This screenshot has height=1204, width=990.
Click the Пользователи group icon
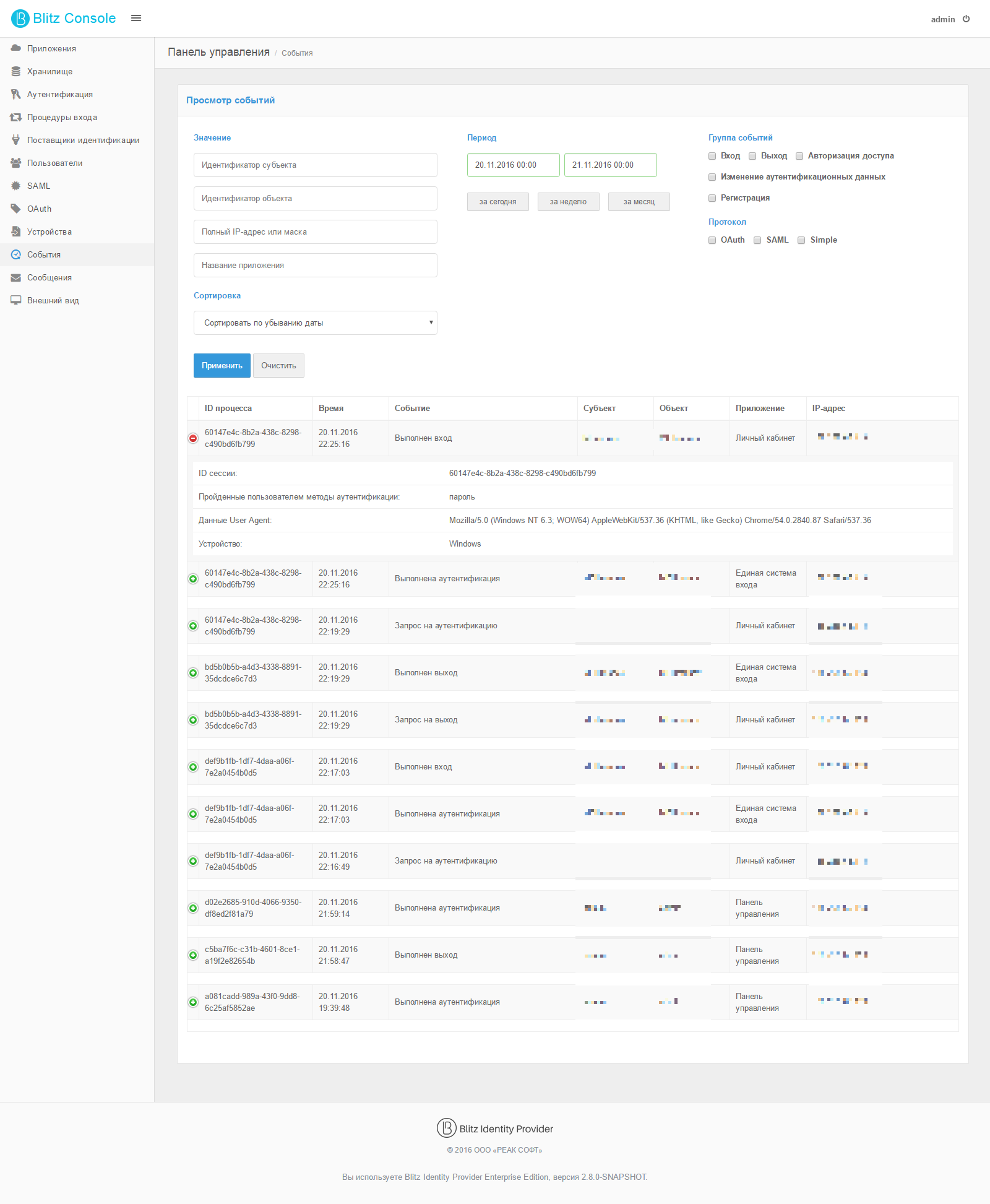point(16,163)
